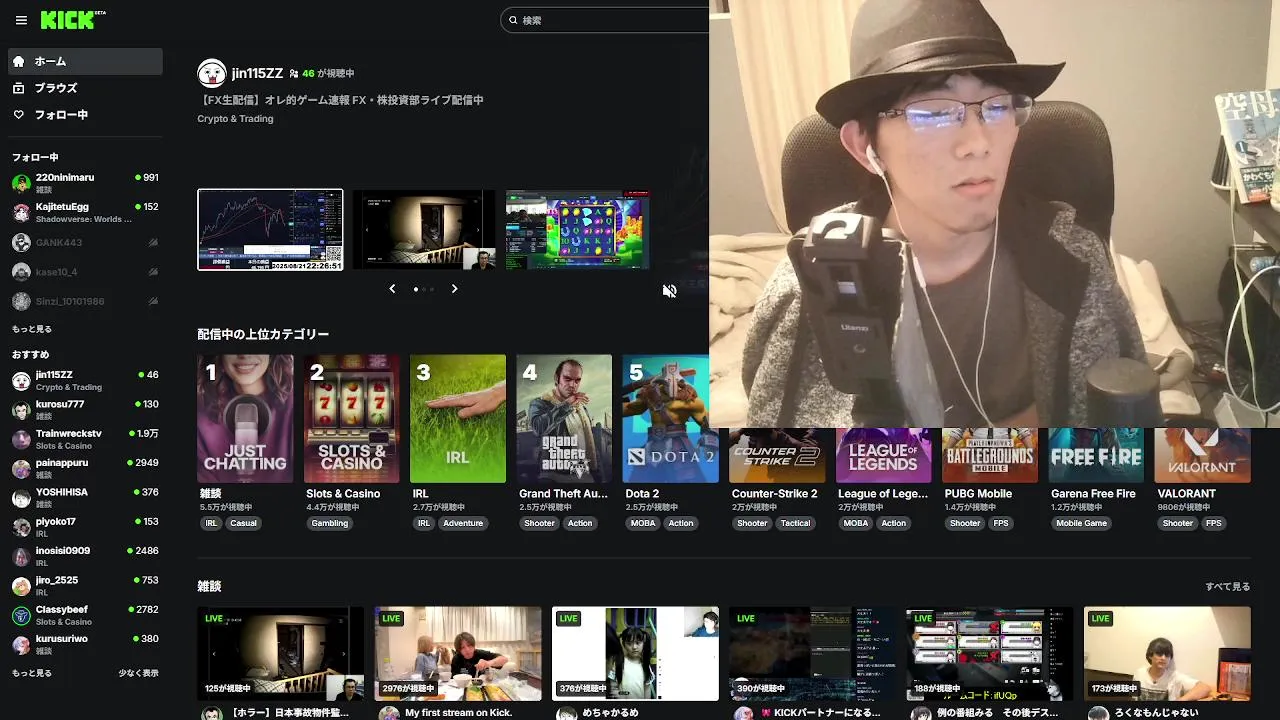1280x720 pixels.
Task: Unmute the featured stream audio
Action: 670,291
